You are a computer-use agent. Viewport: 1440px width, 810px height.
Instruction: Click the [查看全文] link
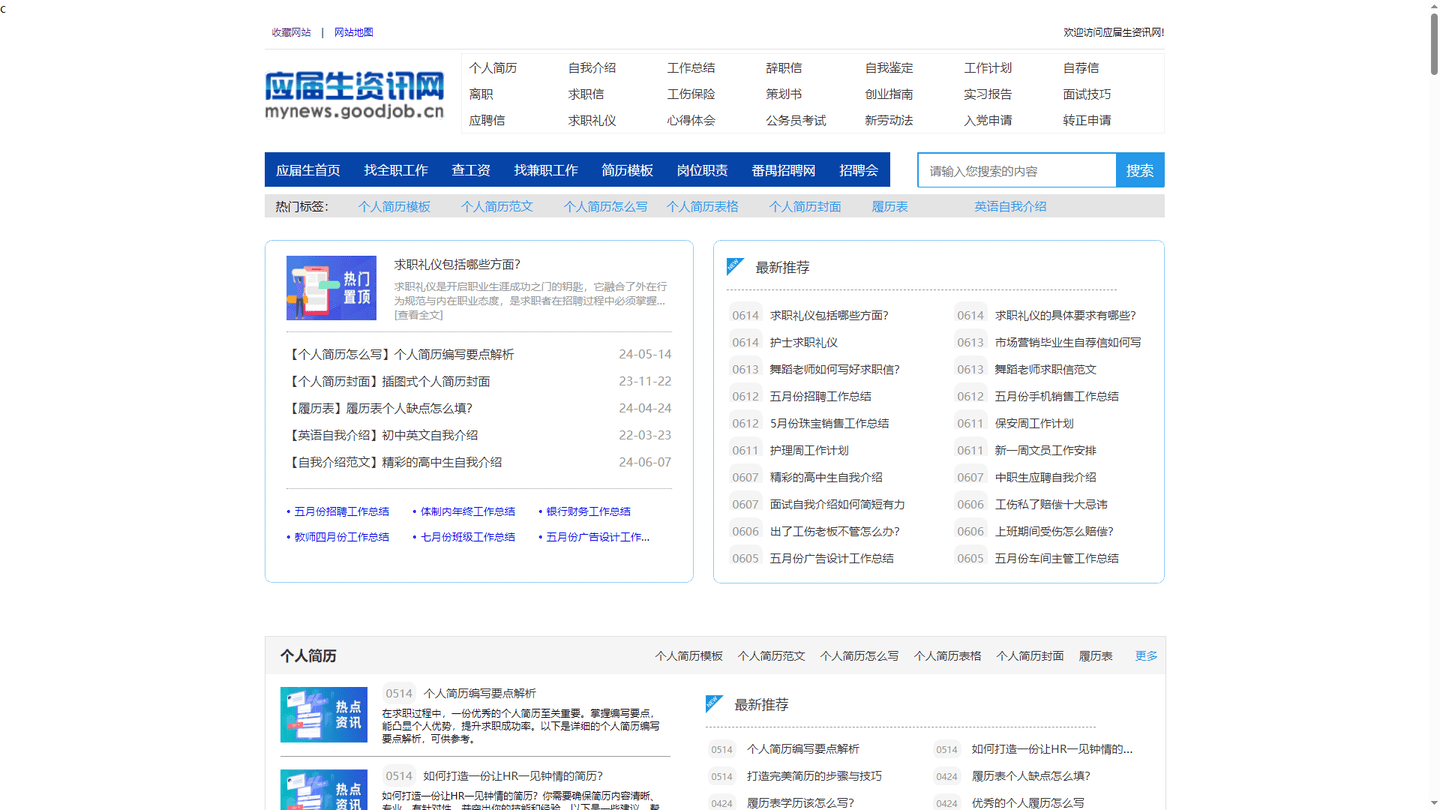click(418, 314)
